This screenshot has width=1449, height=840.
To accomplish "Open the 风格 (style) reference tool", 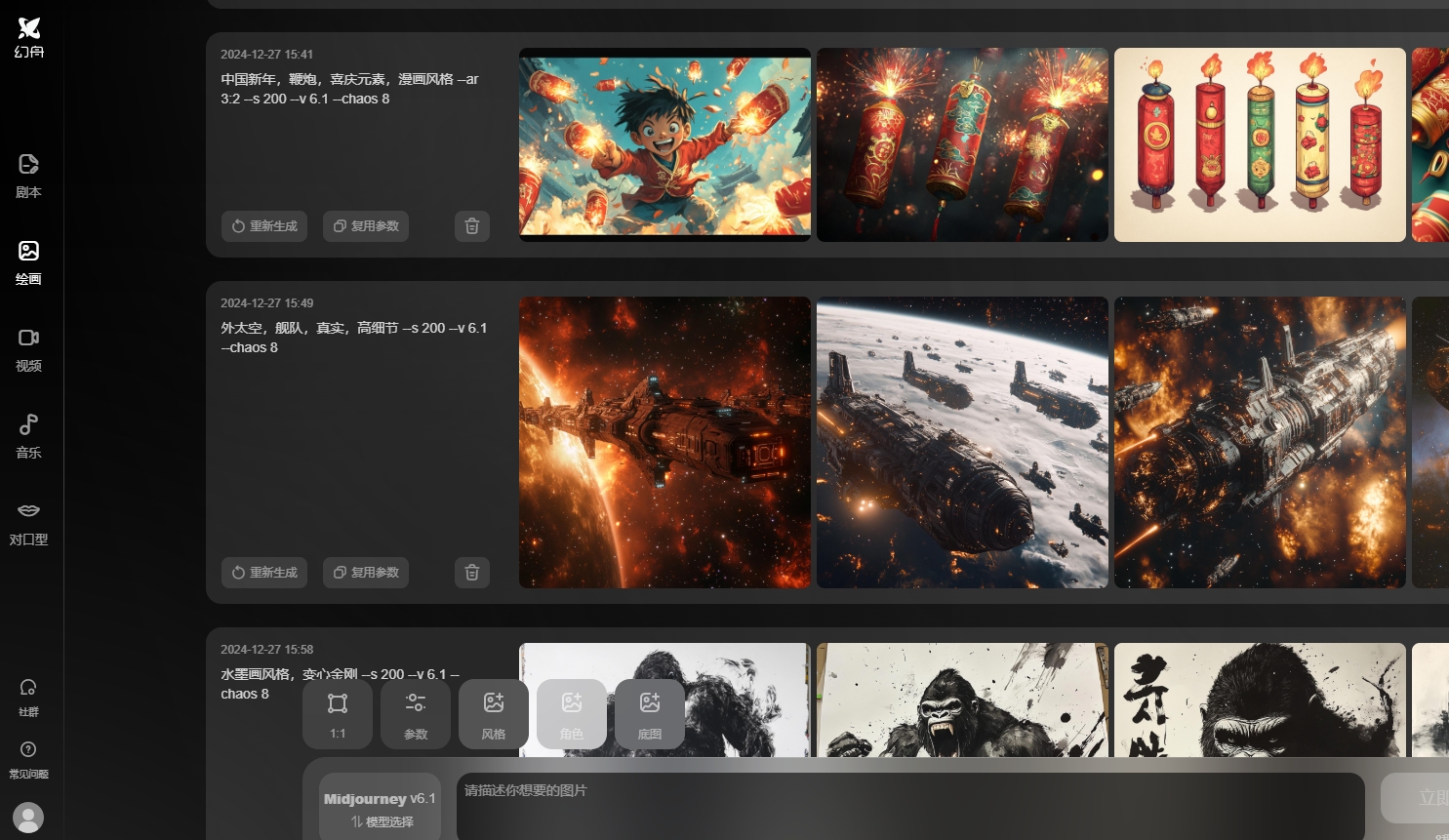I will coord(494,714).
